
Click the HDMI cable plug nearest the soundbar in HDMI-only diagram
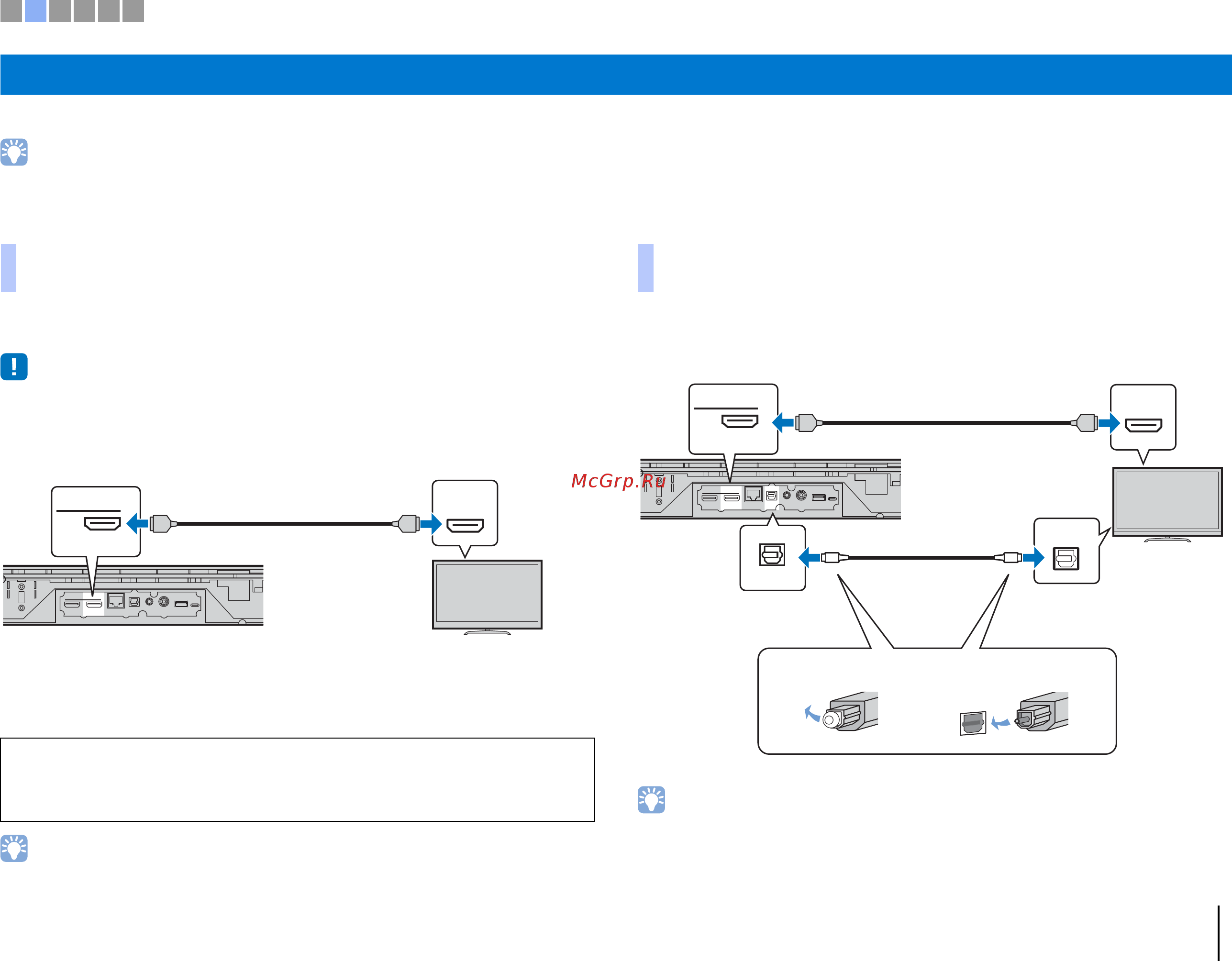163,524
